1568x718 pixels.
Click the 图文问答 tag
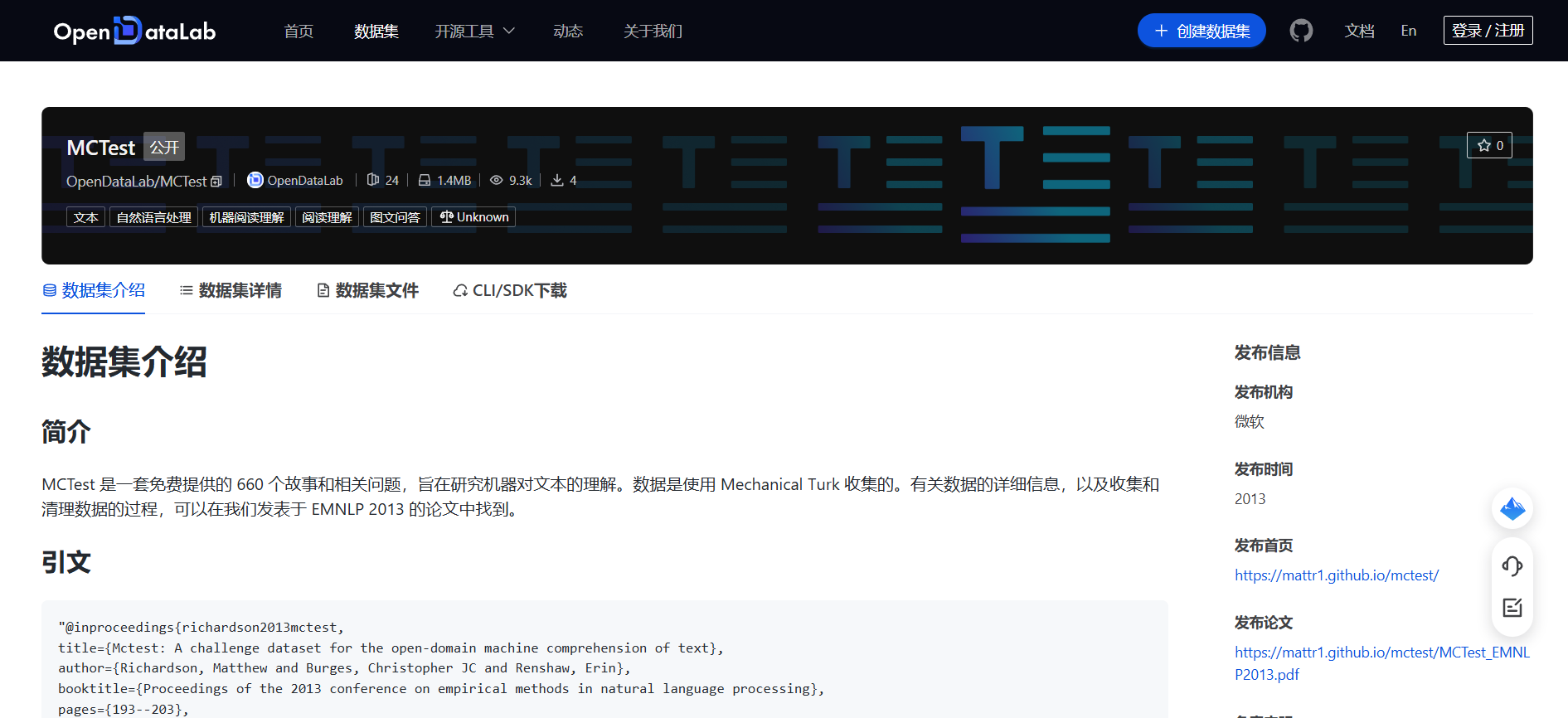click(x=395, y=217)
